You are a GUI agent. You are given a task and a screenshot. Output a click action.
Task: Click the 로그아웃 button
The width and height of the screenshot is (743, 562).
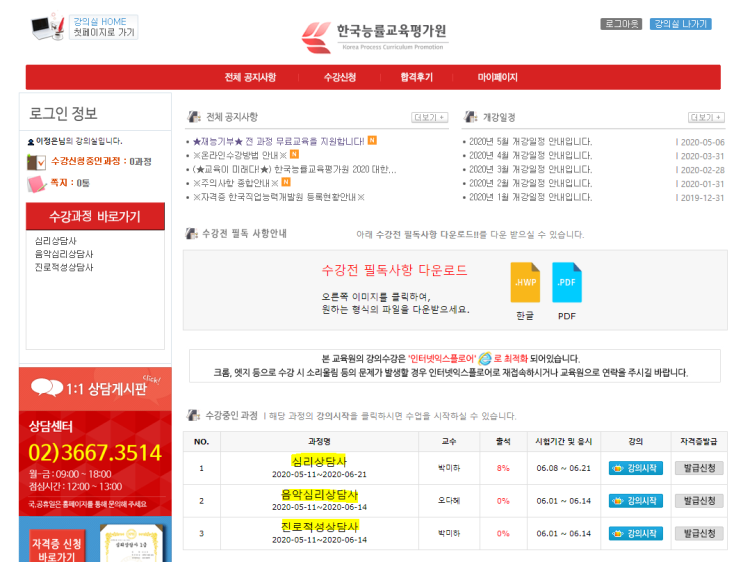pos(621,24)
